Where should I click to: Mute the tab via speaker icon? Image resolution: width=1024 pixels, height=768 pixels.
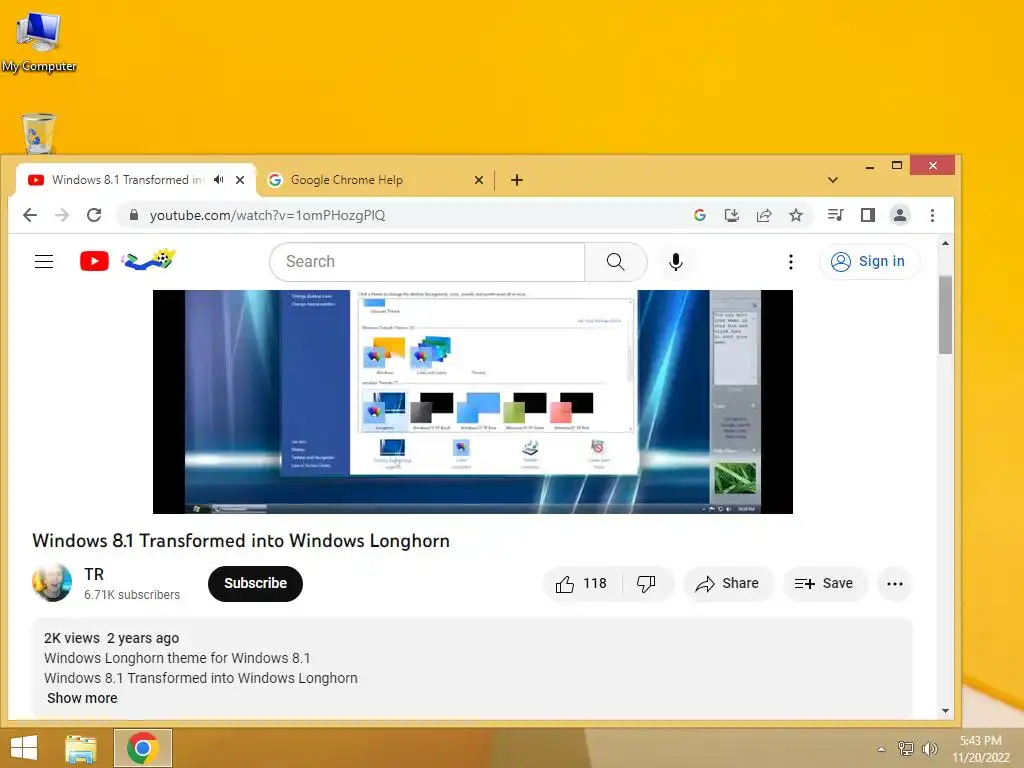219,180
